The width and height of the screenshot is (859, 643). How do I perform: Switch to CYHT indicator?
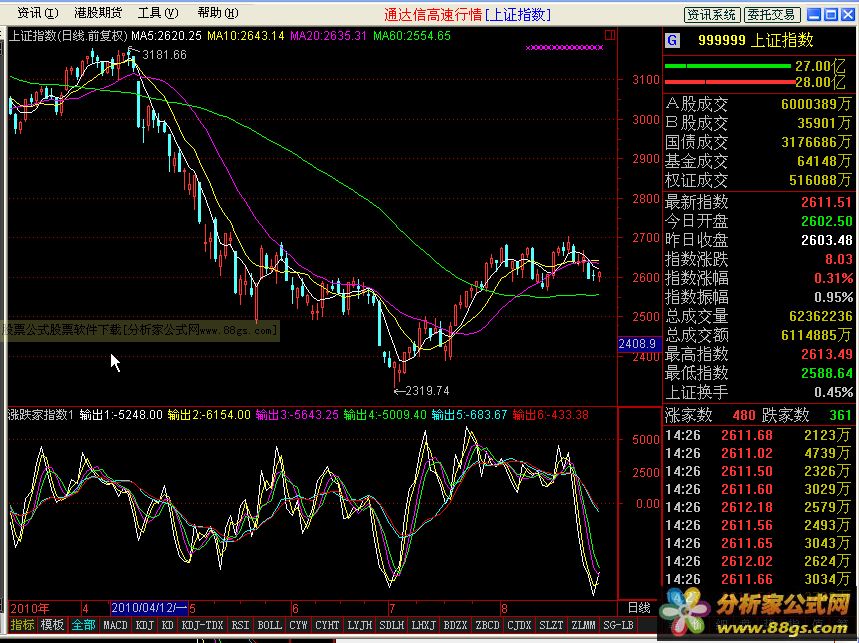(327, 624)
